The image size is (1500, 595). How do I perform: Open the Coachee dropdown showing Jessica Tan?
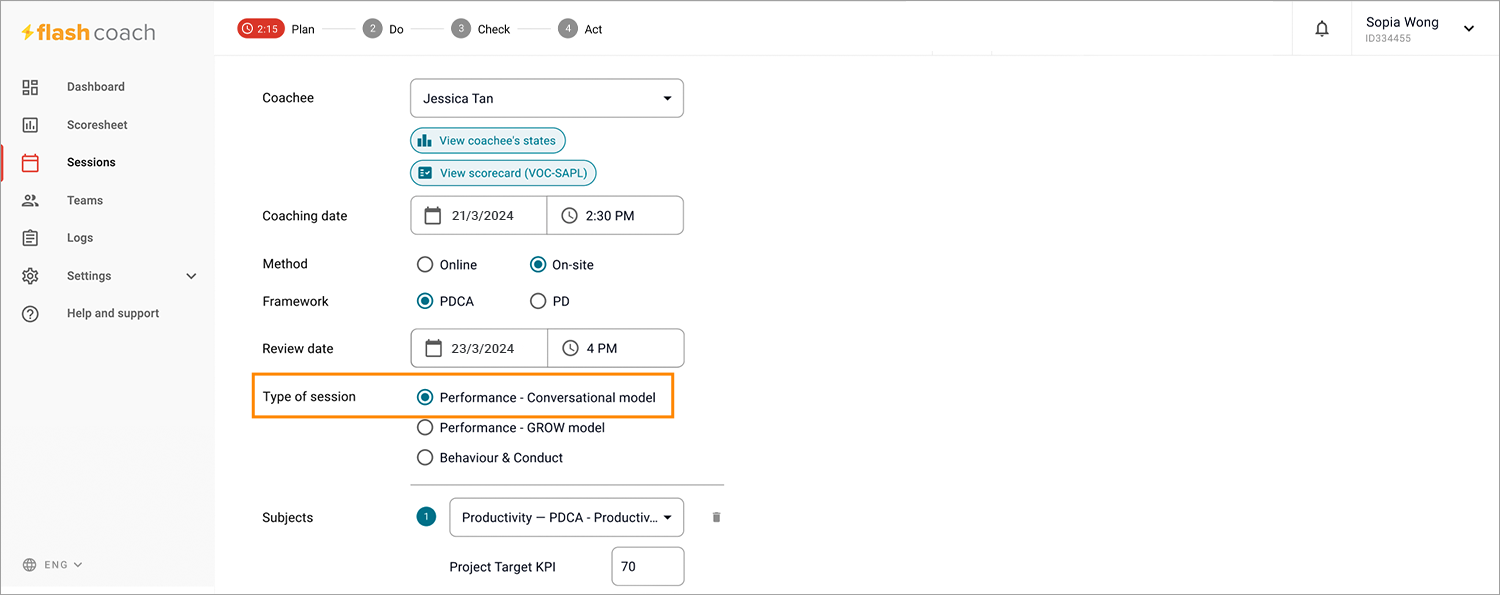click(547, 98)
